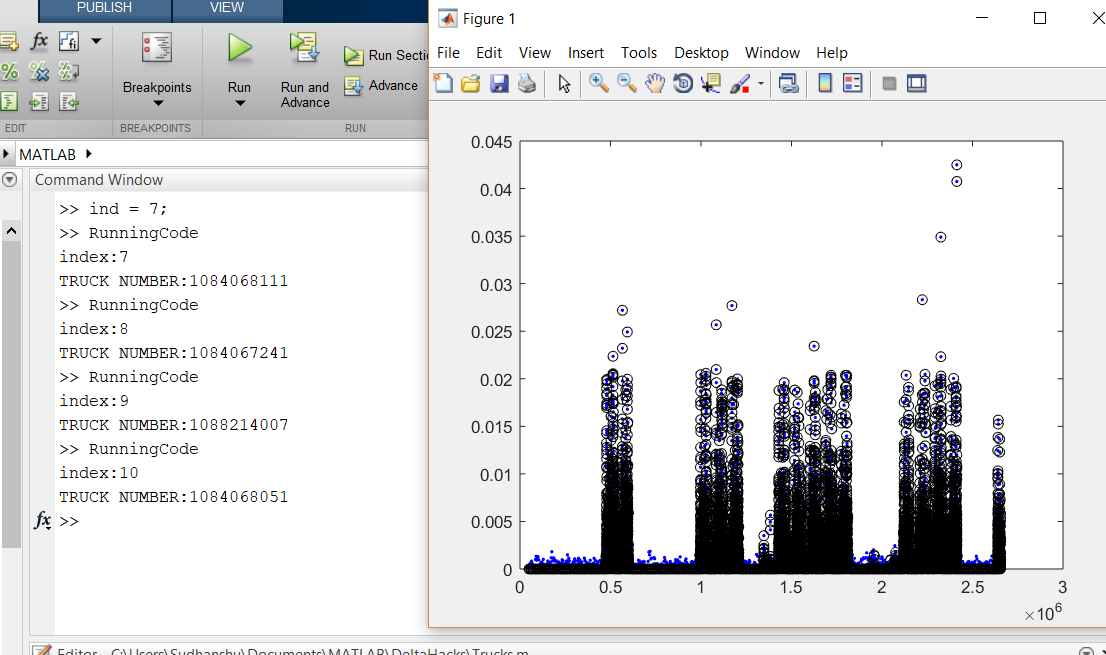
Task: Click the Run and Advance button
Action: pyautogui.click(x=305, y=71)
